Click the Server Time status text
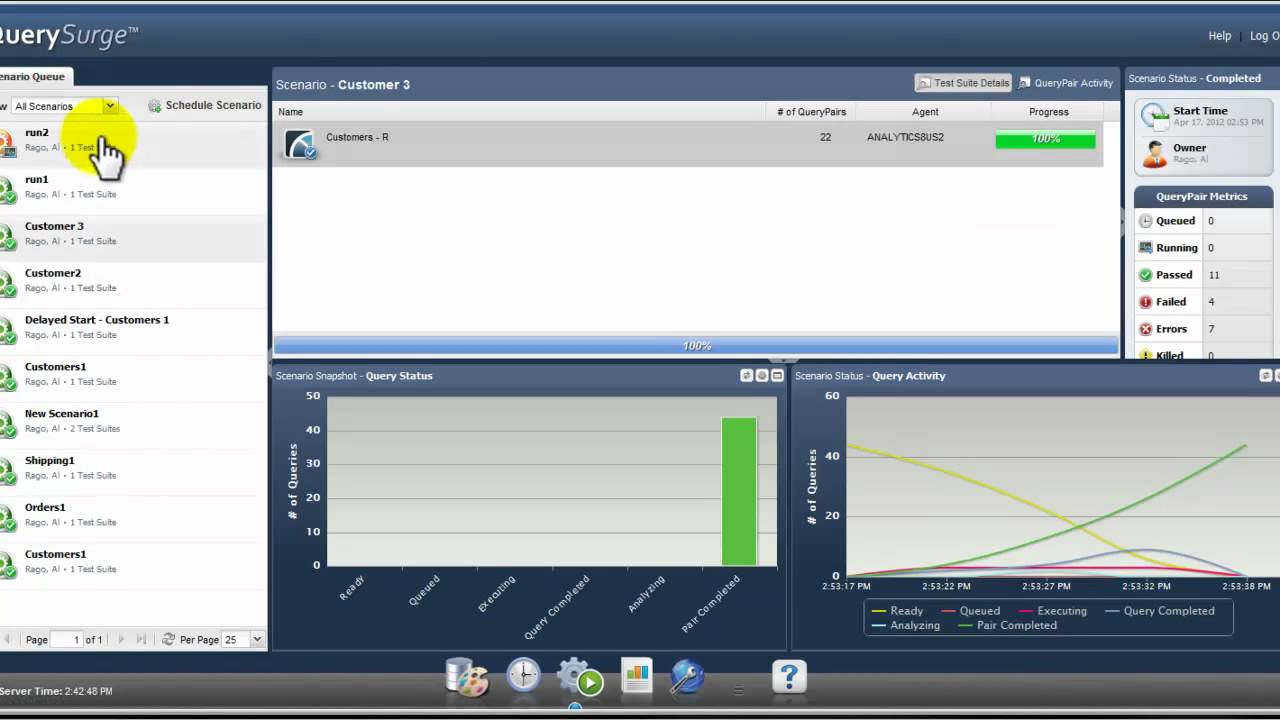The height and width of the screenshot is (720, 1280). [56, 691]
